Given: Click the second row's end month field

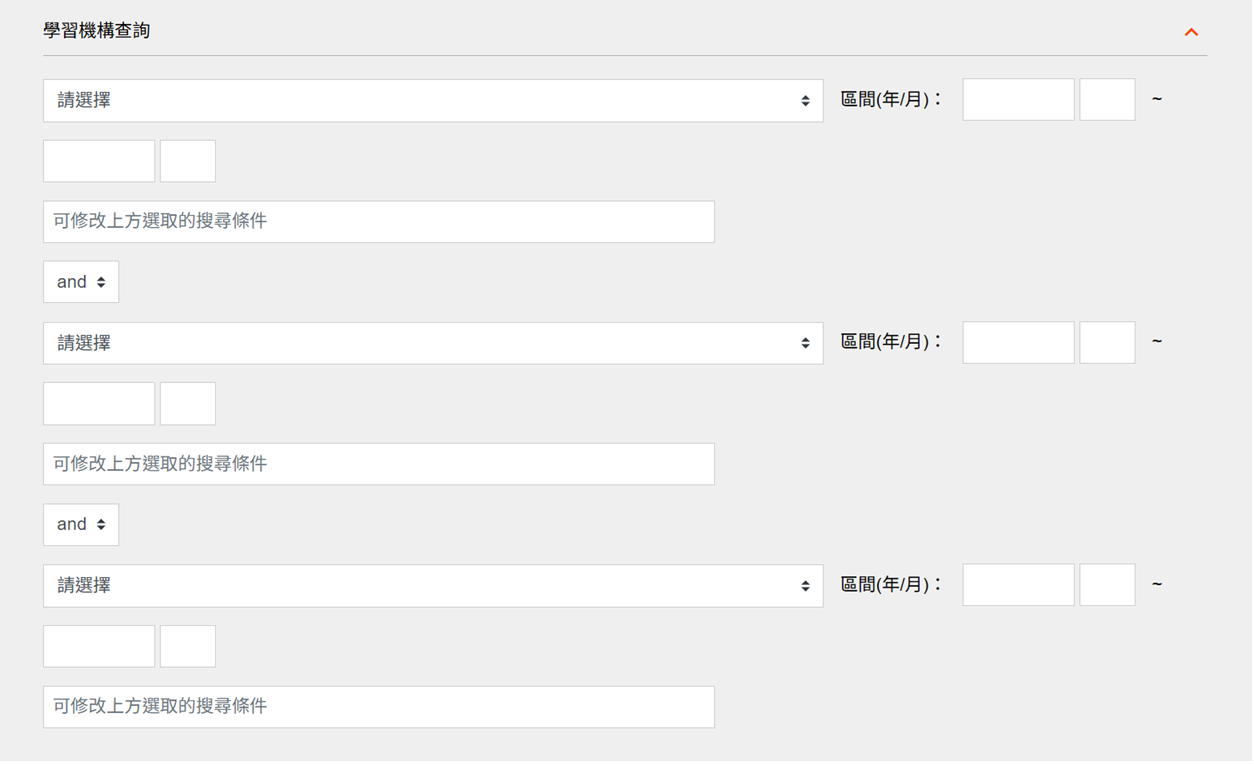Looking at the screenshot, I should click(188, 404).
